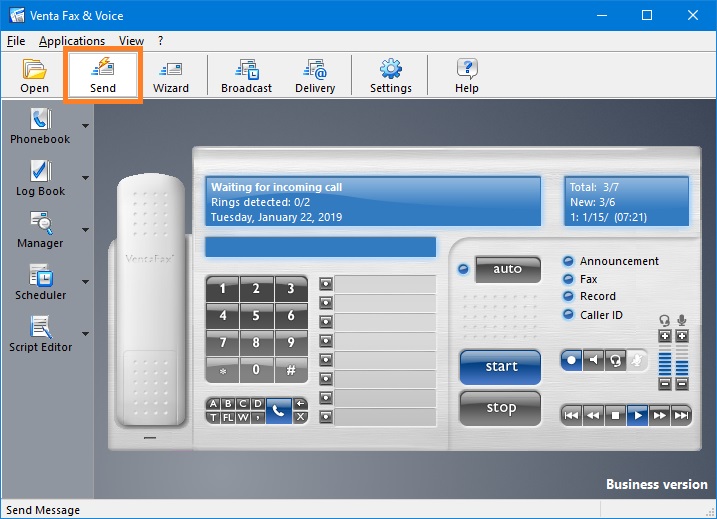Click the X clear key on keypad
Viewport: 717px width, 519px height.
(300, 417)
